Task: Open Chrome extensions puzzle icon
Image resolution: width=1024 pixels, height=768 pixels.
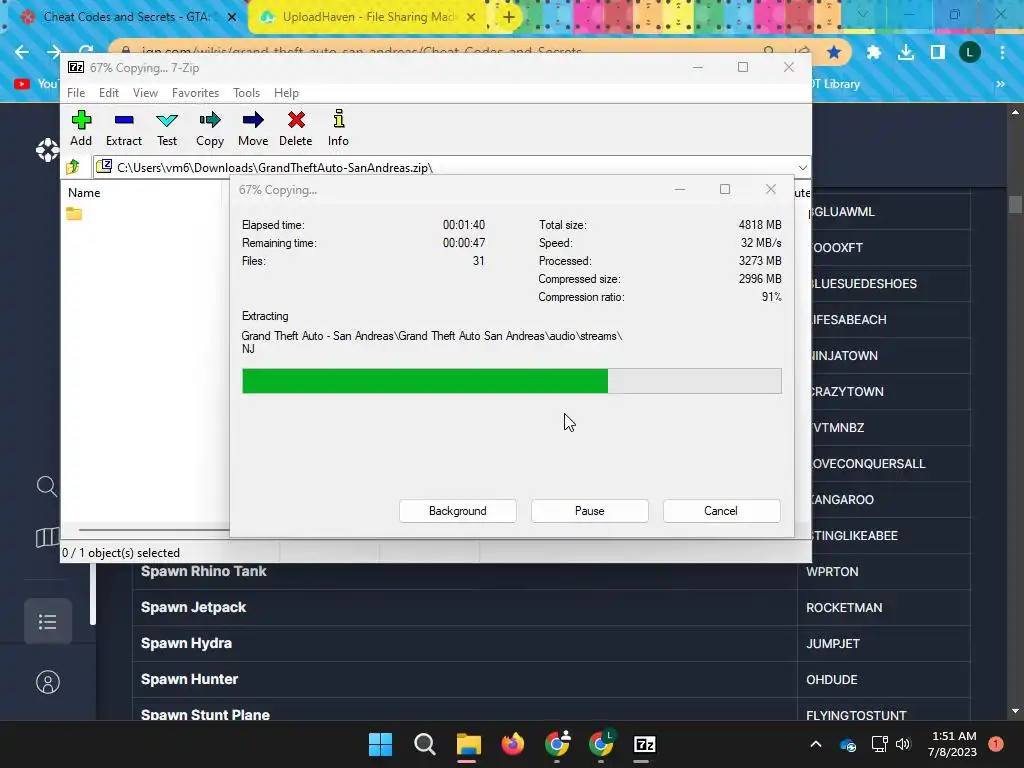Action: click(x=874, y=52)
